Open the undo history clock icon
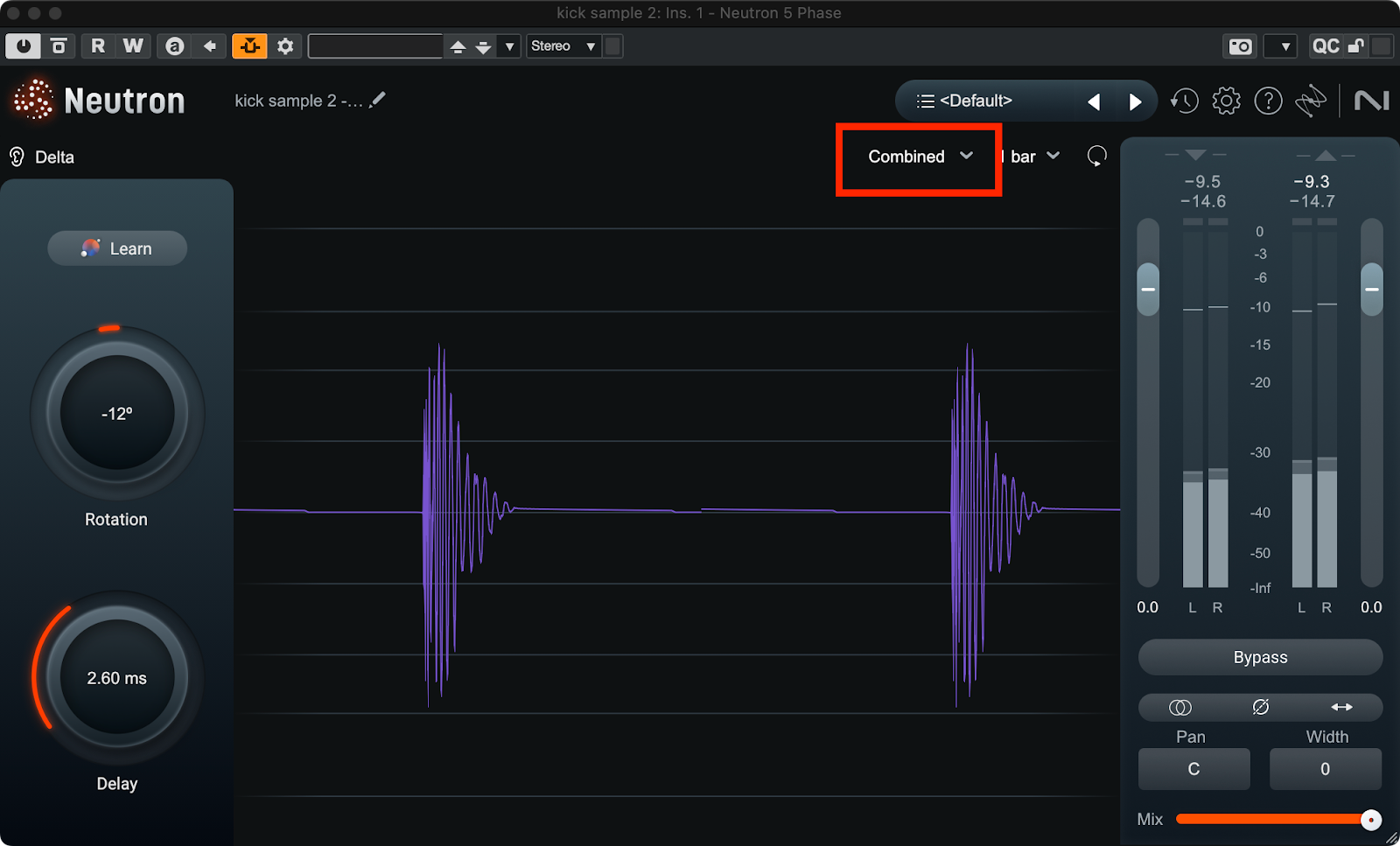The width and height of the screenshot is (1400, 846). 1185,101
